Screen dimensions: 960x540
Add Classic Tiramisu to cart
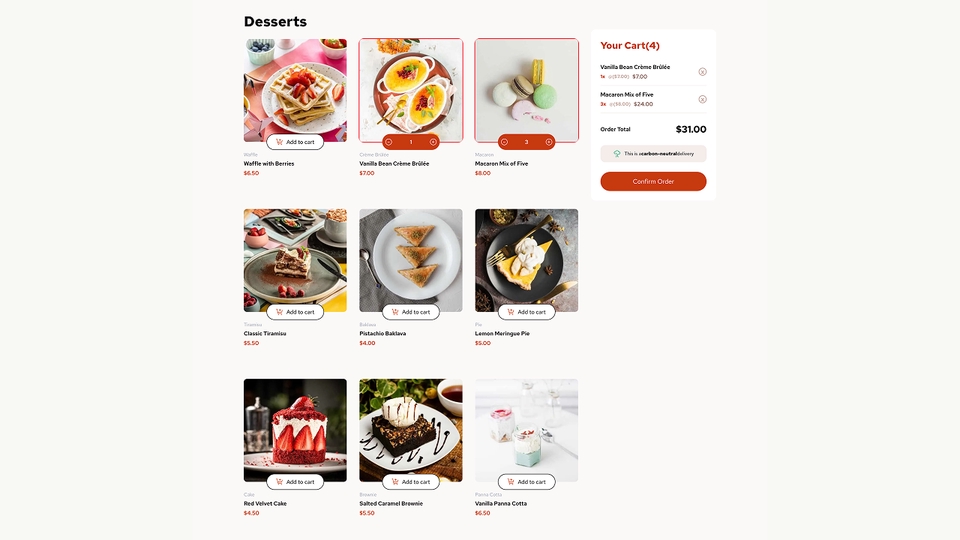point(295,312)
